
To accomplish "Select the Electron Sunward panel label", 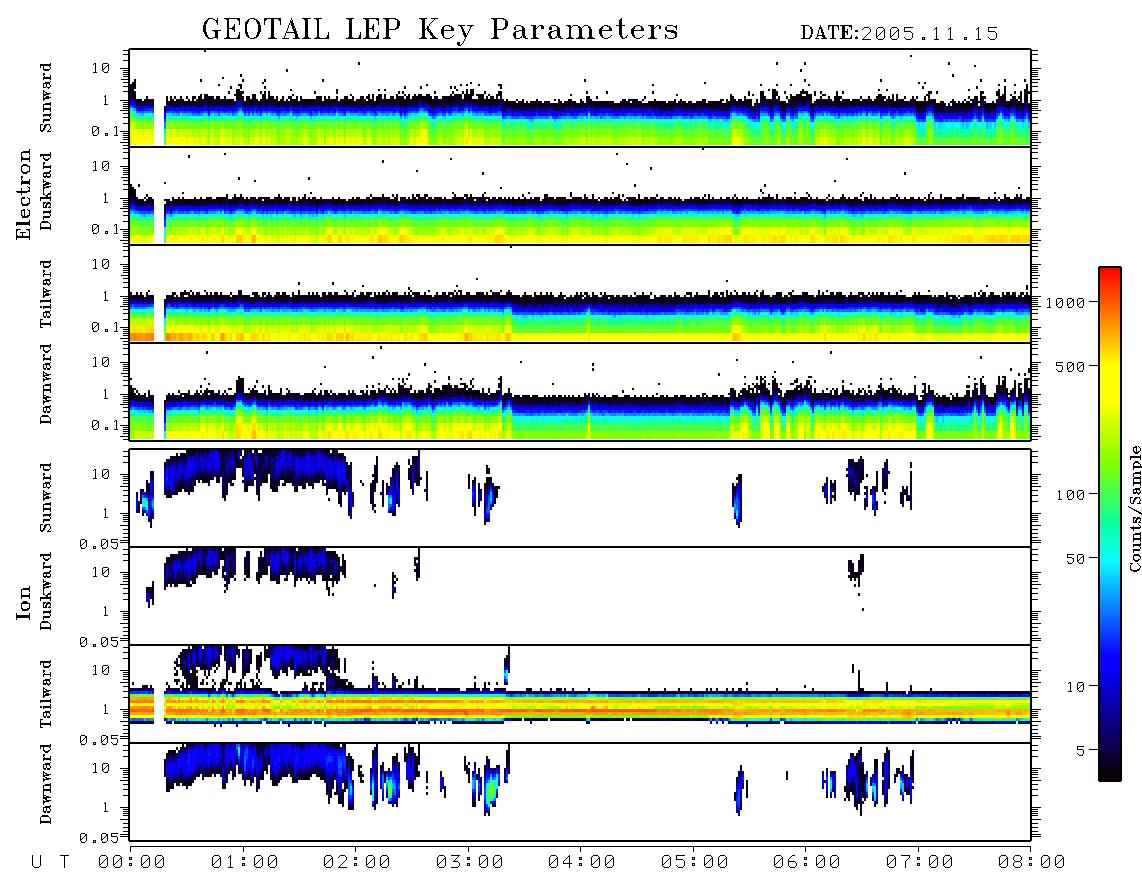I will coord(46,98).
